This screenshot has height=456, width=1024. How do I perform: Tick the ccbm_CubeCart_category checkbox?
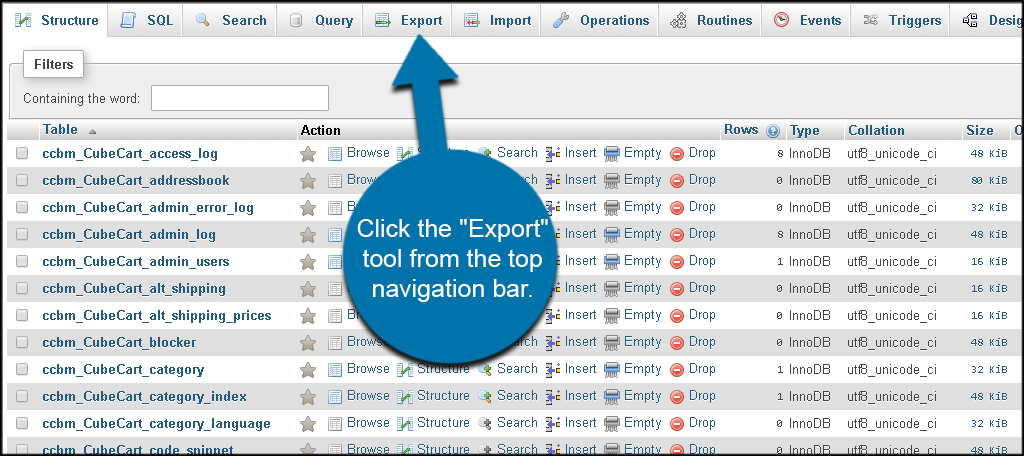point(22,369)
